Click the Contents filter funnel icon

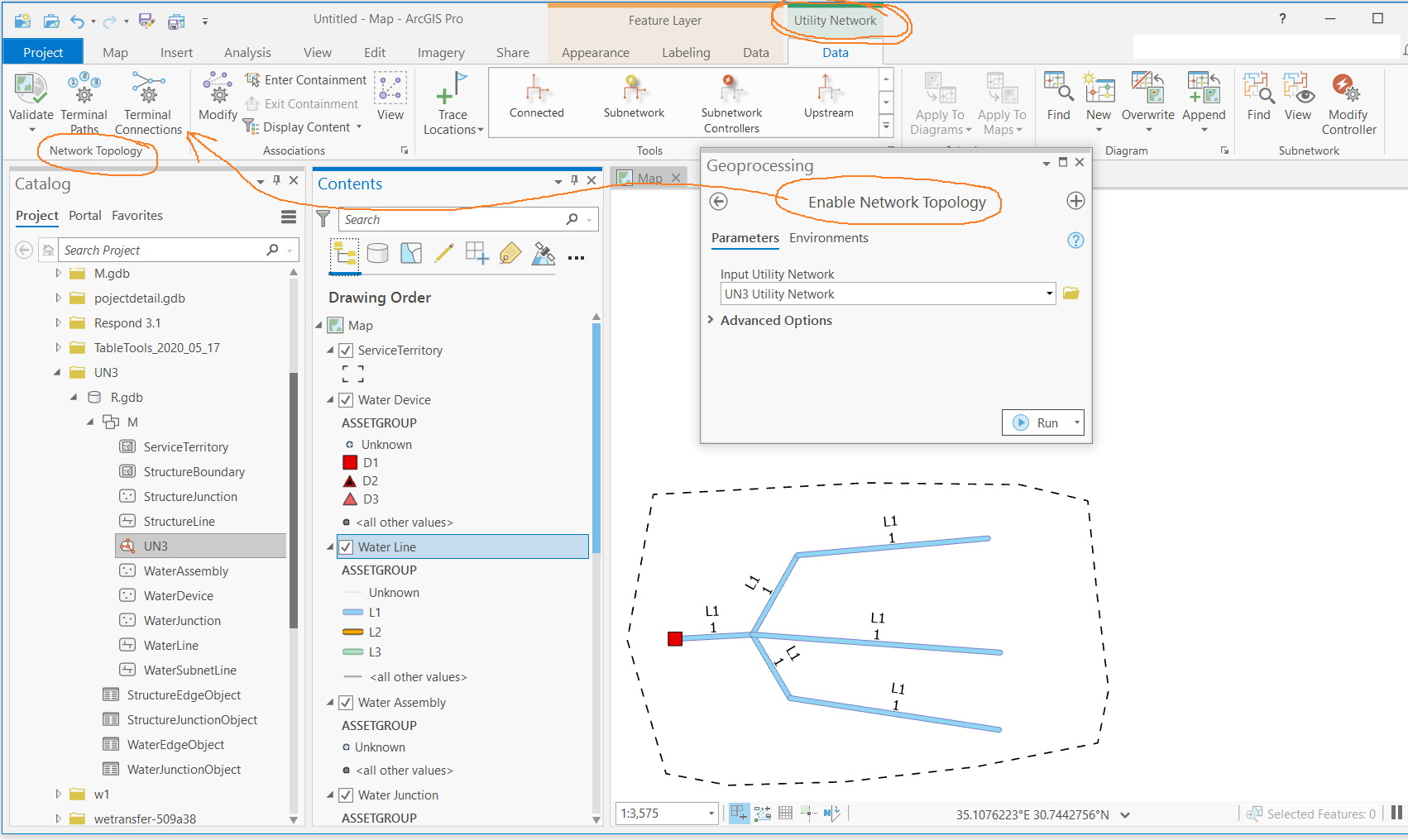point(323,218)
